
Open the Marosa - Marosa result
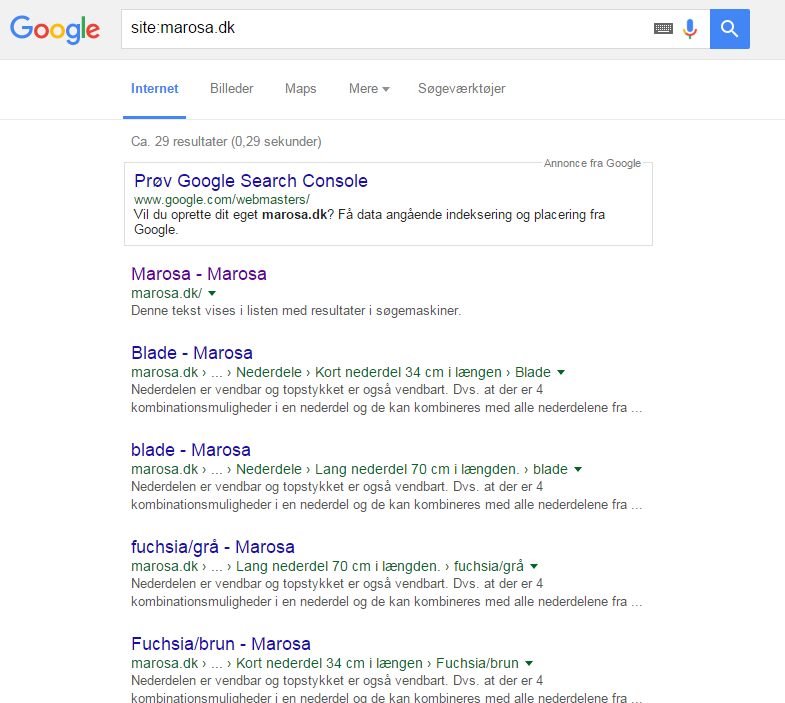point(199,274)
